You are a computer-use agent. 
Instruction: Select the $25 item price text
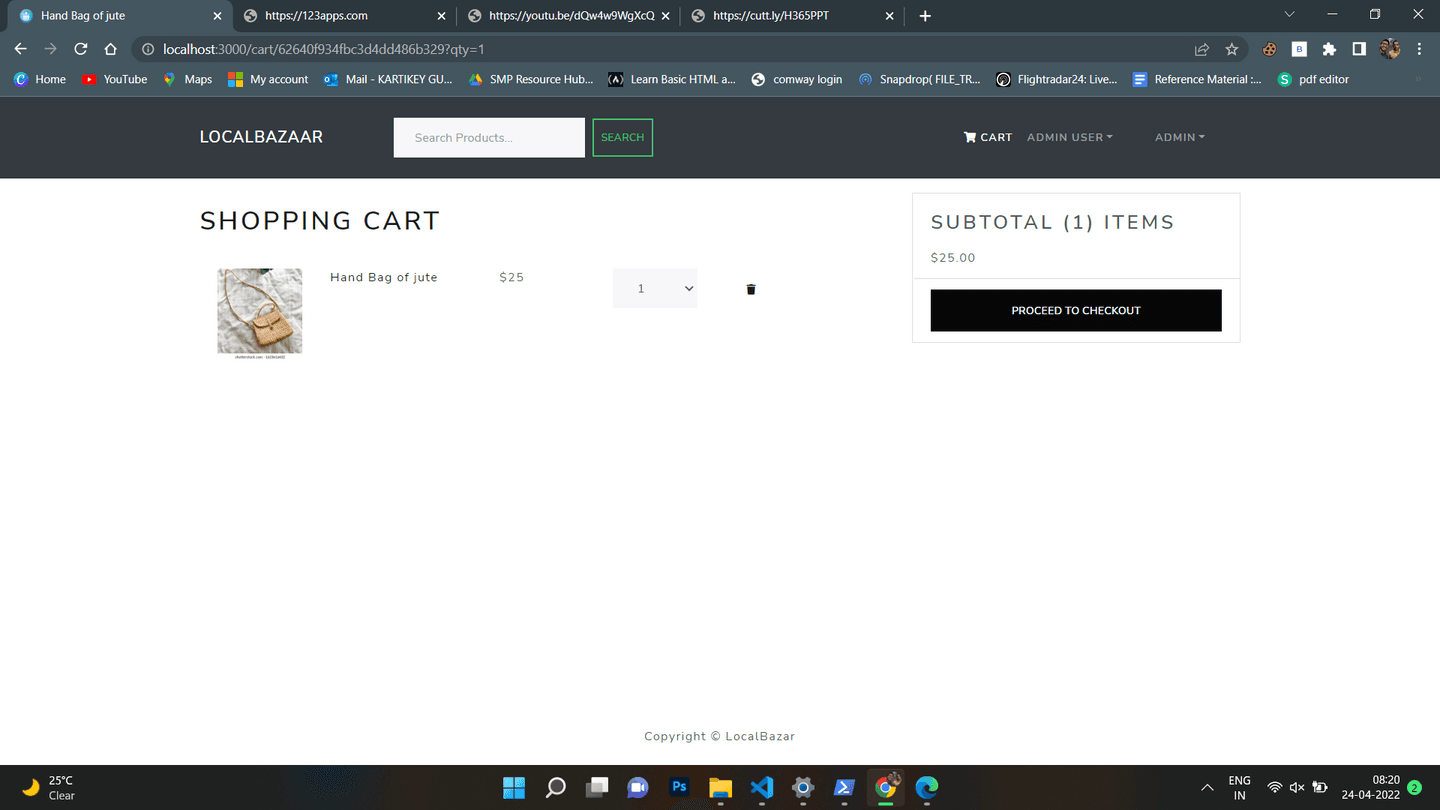512,277
